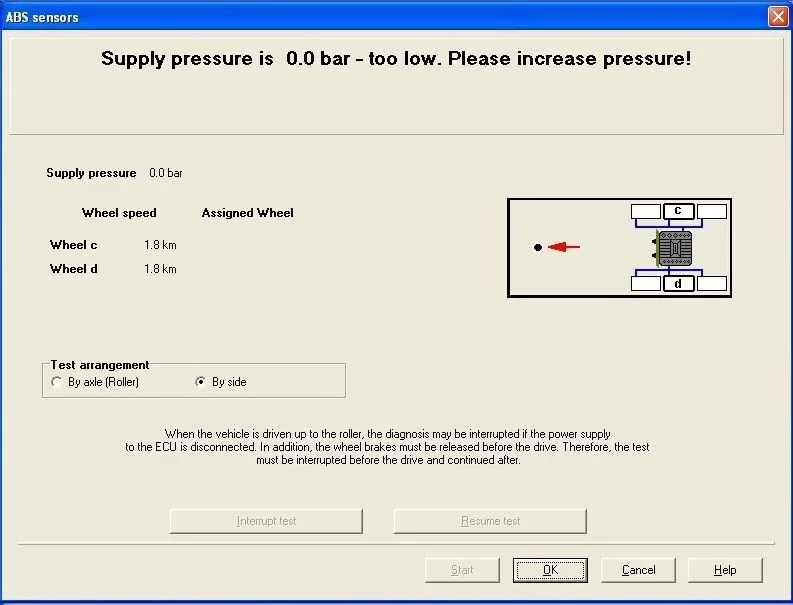Click the Start button
Screen dimensions: 793x605
point(462,570)
